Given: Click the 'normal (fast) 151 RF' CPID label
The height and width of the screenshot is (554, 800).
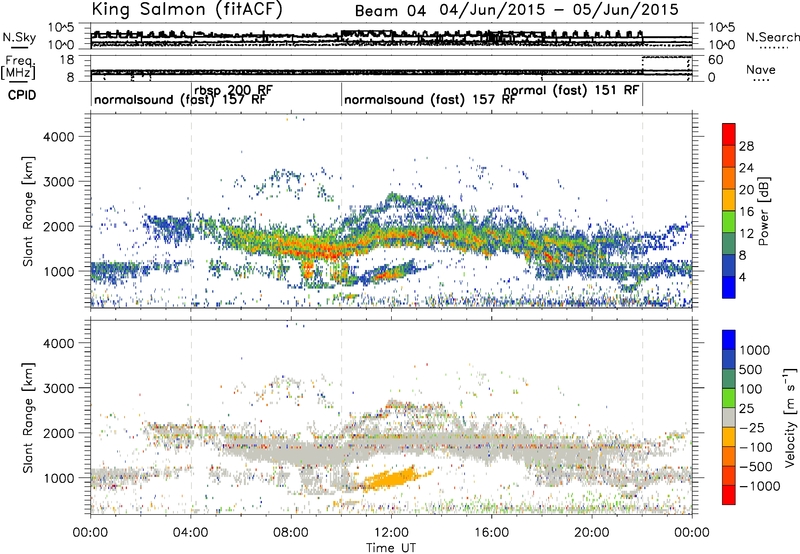Looking at the screenshot, I should tap(571, 90).
